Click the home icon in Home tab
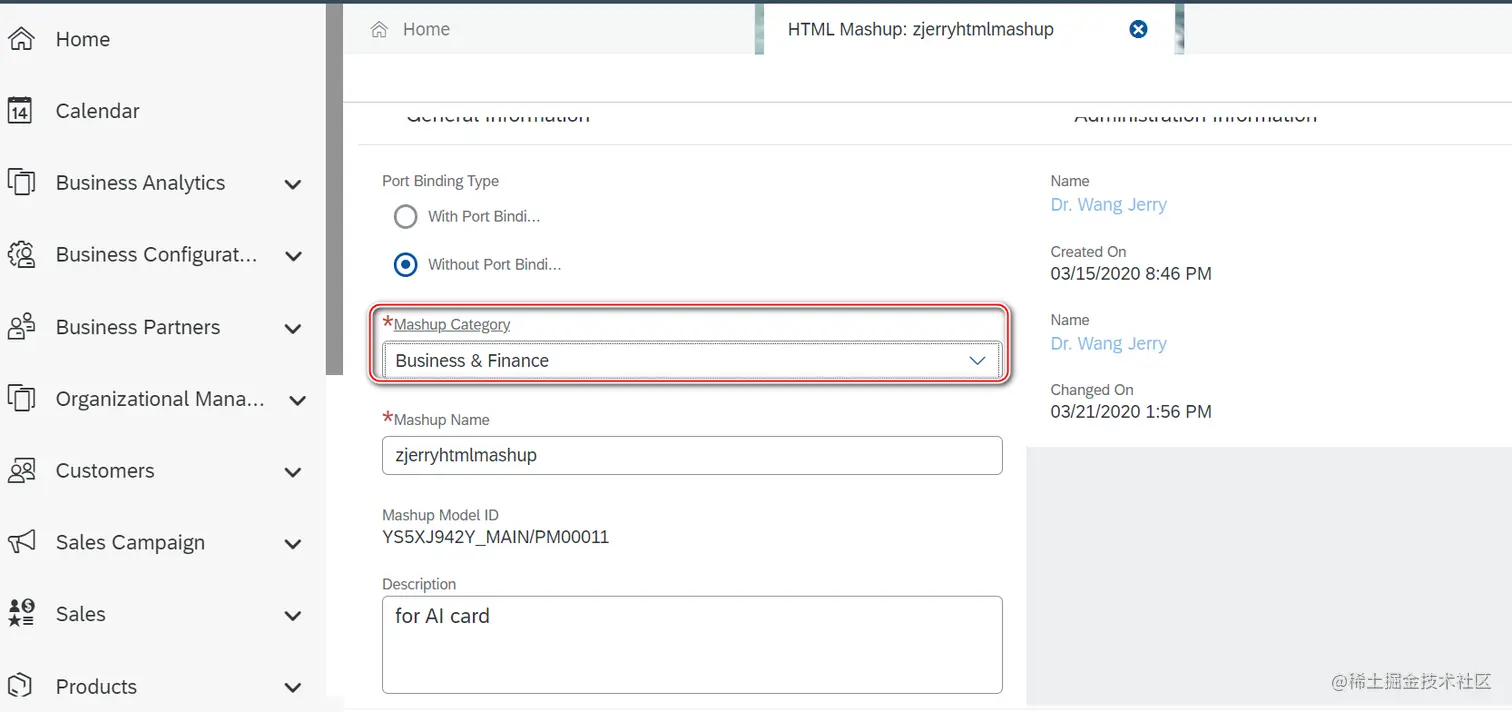The image size is (1512, 712). 379,30
